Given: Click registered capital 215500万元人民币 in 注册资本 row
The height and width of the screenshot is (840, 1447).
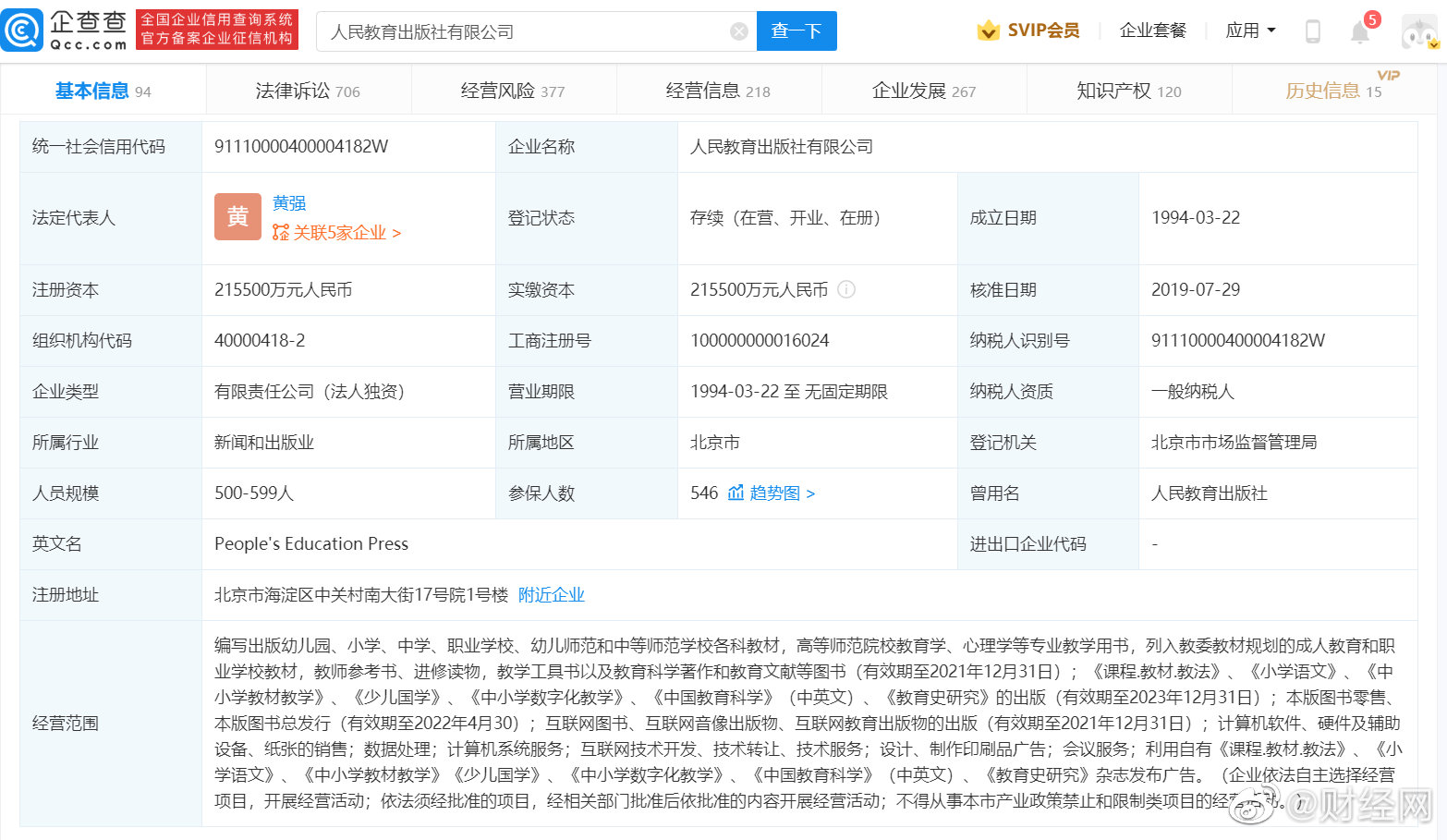Looking at the screenshot, I should [x=284, y=289].
